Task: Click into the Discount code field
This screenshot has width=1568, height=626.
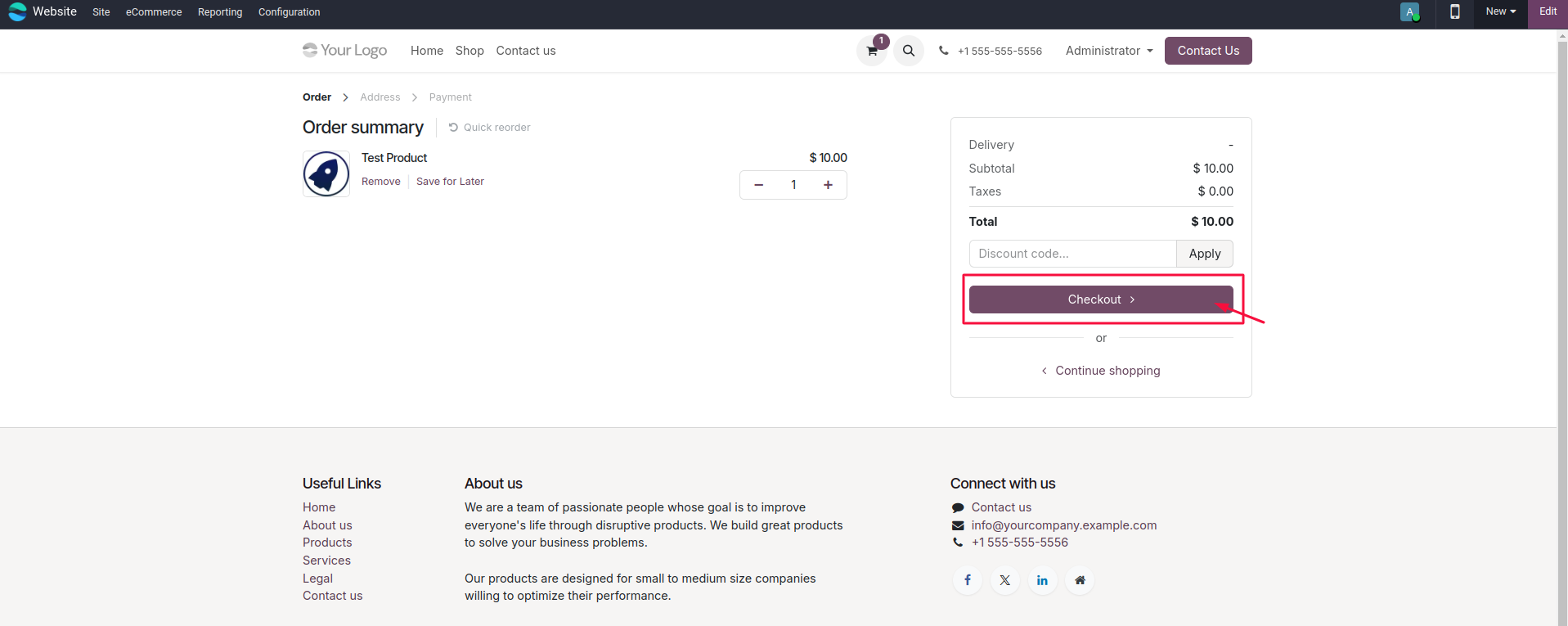Action: (x=1072, y=254)
